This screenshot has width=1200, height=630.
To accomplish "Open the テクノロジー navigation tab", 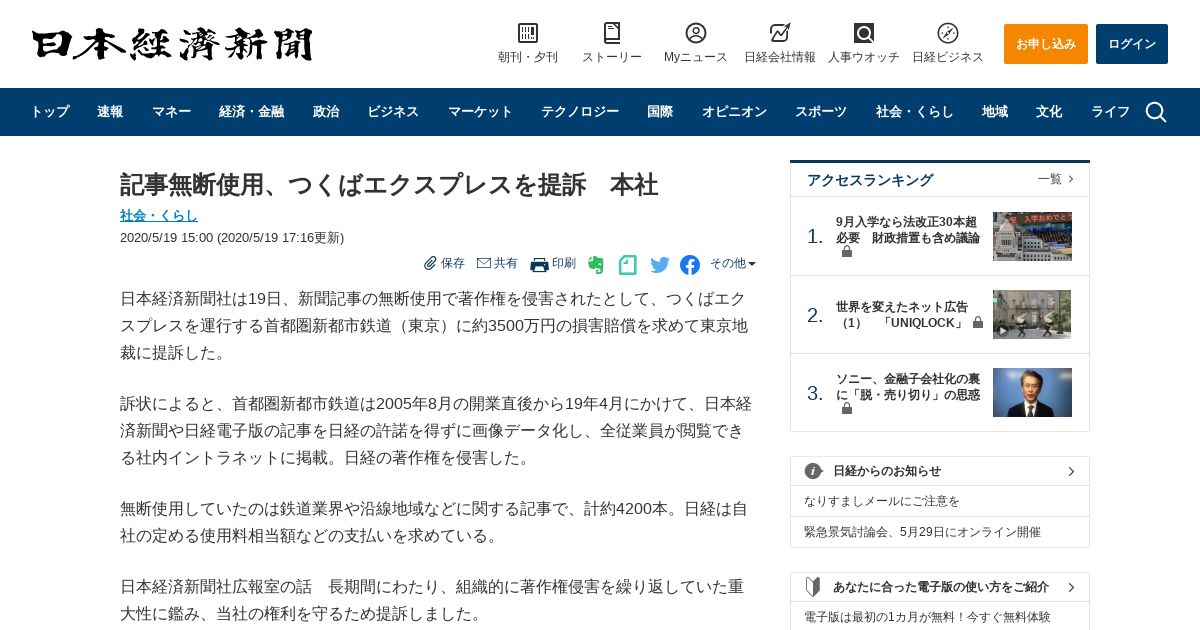I will click(580, 112).
